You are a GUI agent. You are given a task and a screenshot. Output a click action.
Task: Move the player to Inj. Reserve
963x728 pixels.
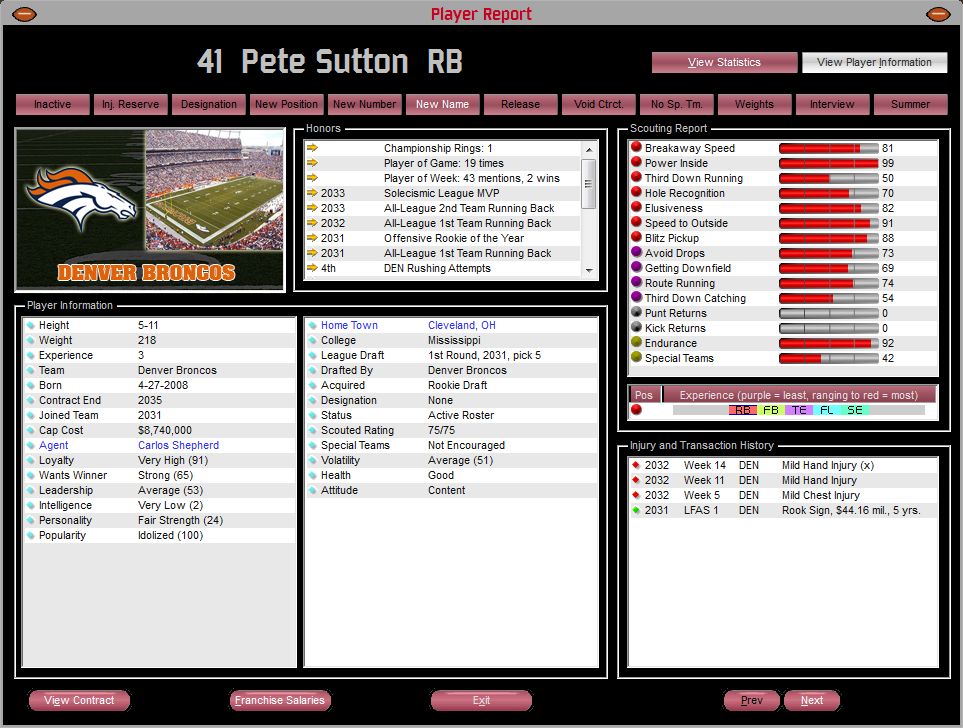click(x=131, y=104)
